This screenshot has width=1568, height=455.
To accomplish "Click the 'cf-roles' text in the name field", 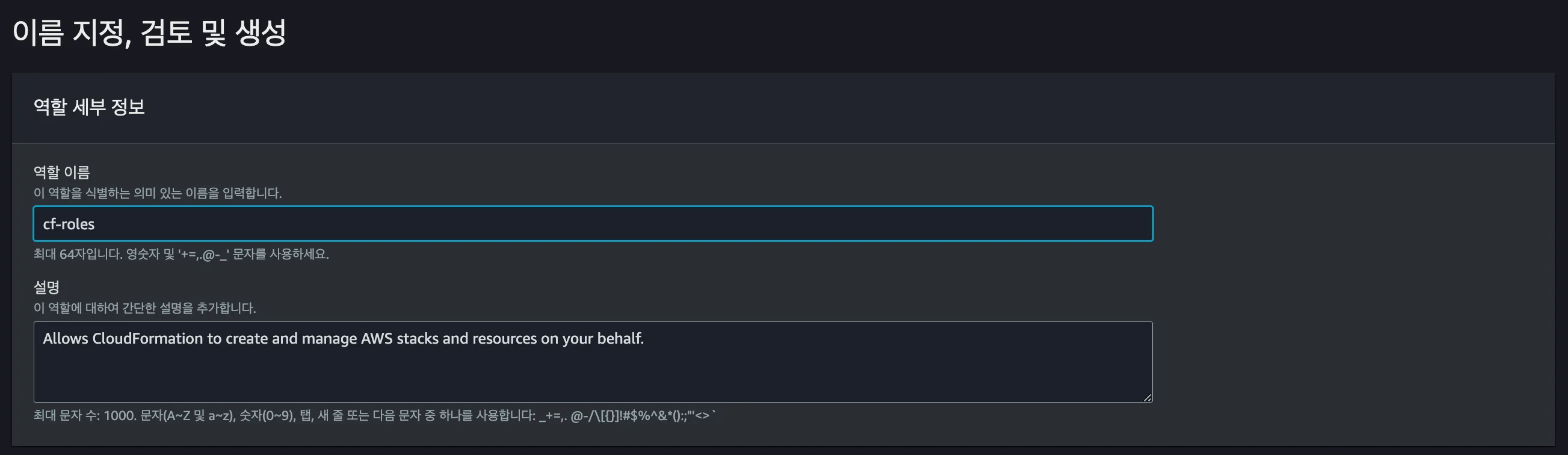I will pyautogui.click(x=69, y=224).
